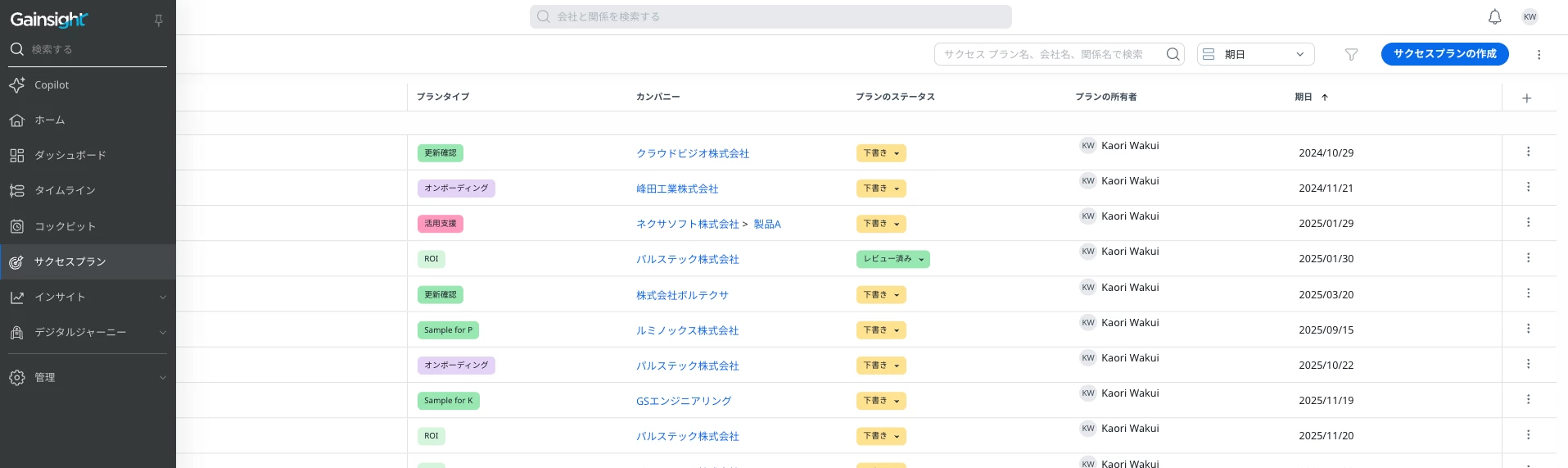
Task: Click the Gainsight logo
Action: coord(49,20)
